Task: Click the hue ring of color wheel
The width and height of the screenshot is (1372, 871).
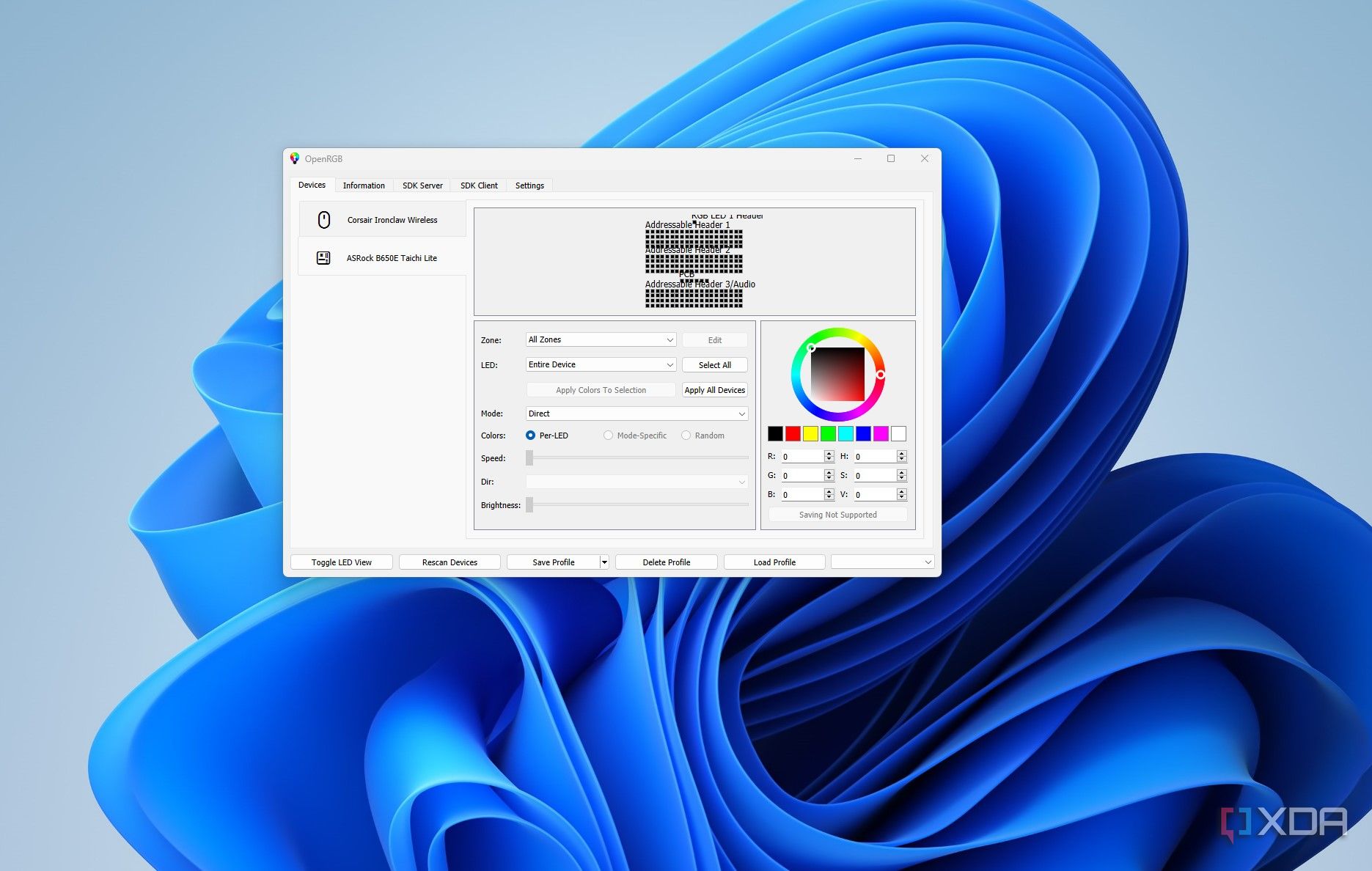Action: click(x=838, y=332)
